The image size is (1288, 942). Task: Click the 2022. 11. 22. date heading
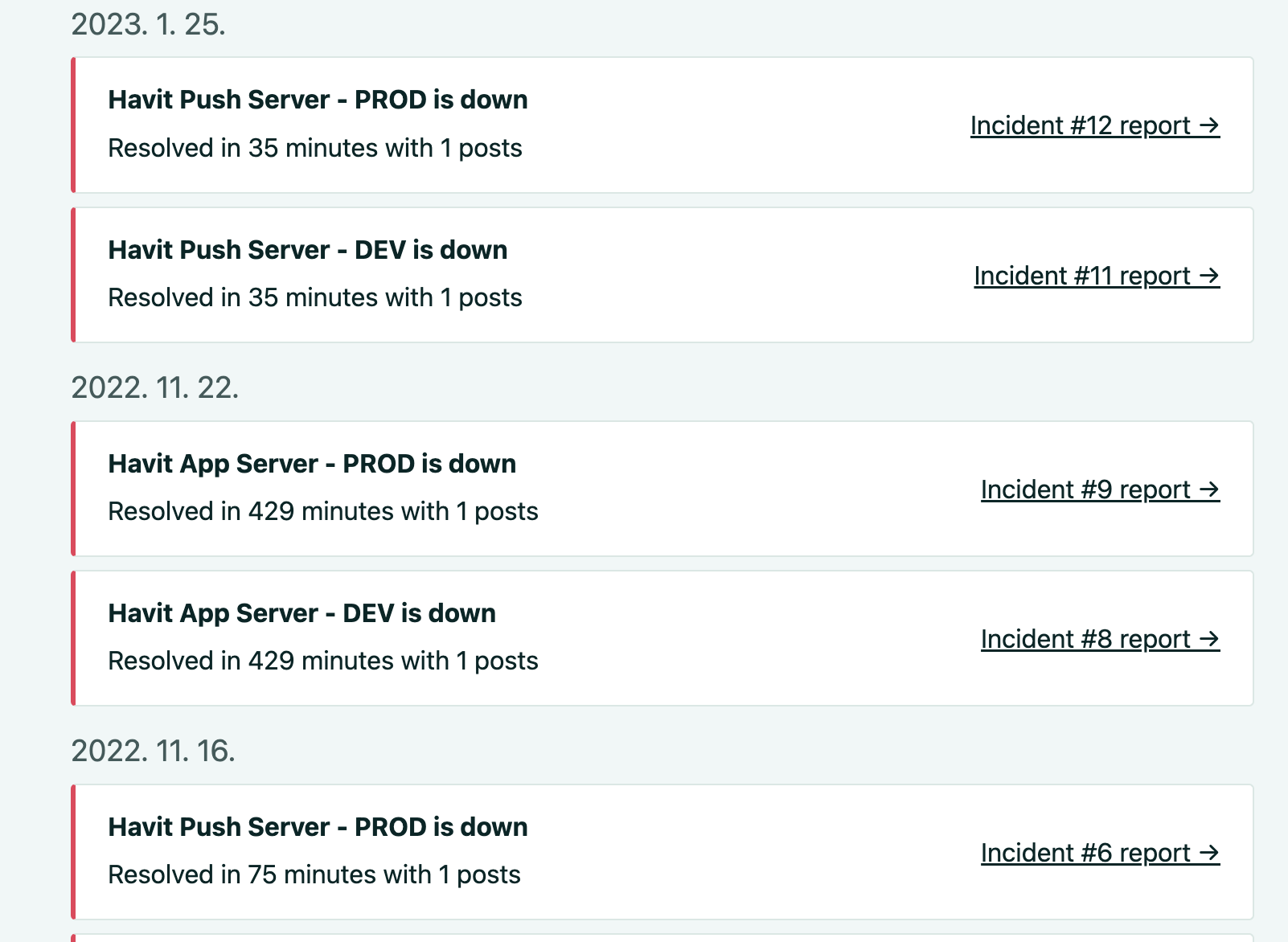click(x=155, y=388)
